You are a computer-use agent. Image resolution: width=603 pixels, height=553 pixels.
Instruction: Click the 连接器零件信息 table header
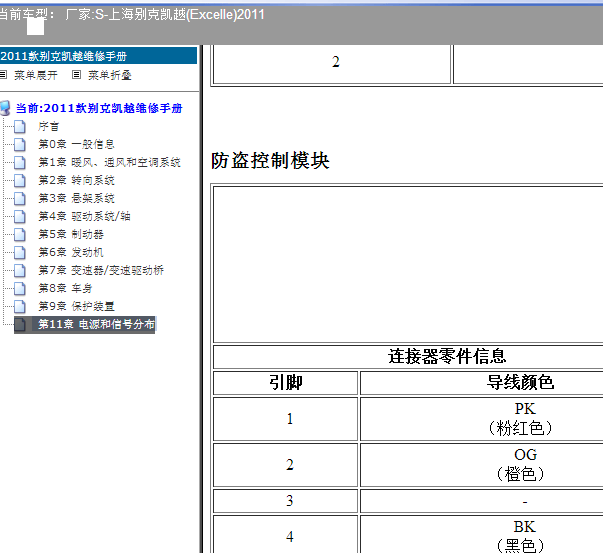point(447,356)
